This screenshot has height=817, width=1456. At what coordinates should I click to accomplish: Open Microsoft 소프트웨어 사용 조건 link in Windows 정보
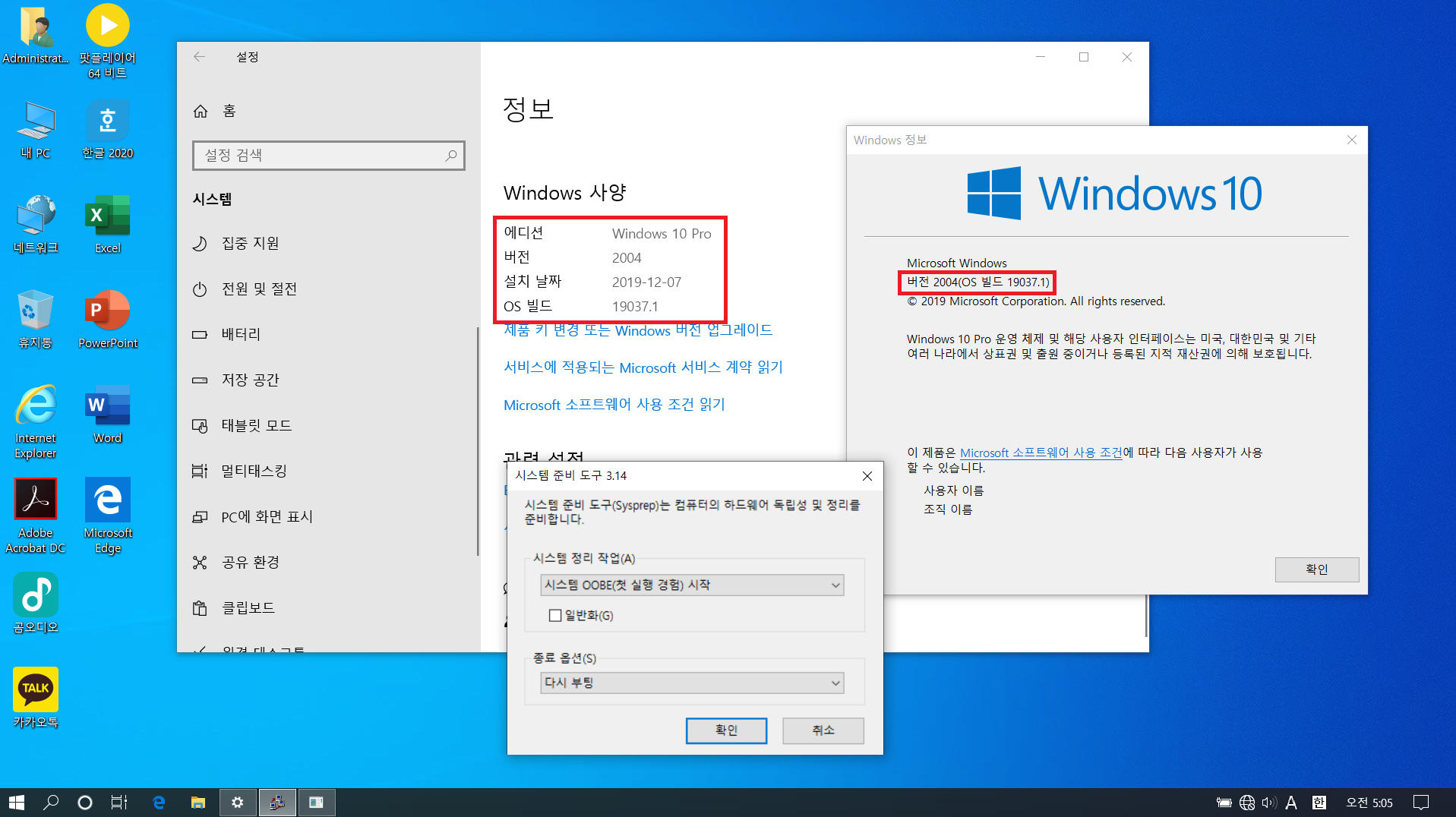coord(1041,453)
